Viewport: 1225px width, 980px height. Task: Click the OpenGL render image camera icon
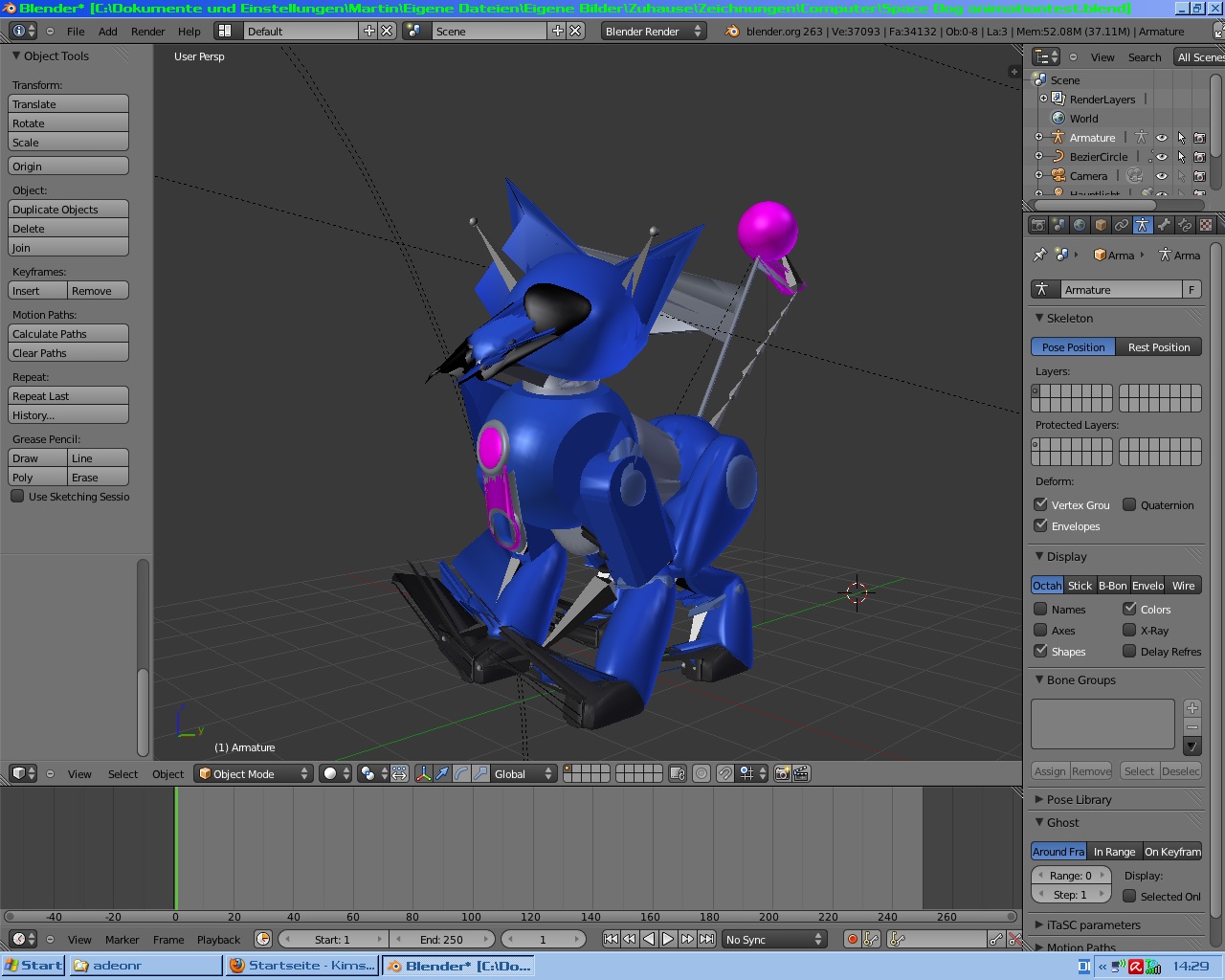[782, 773]
